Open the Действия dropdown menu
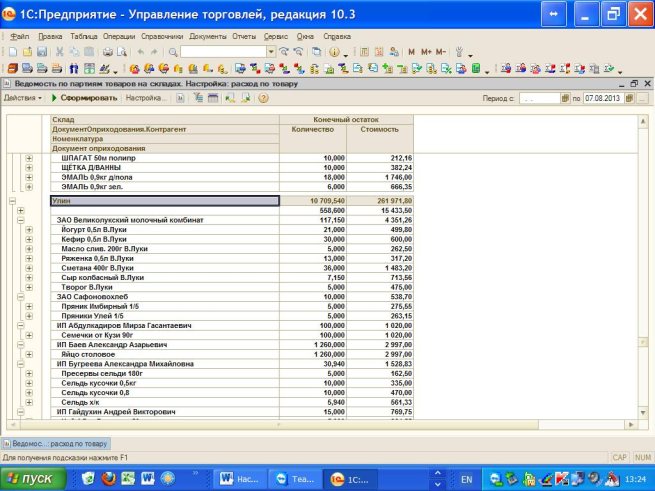The height and width of the screenshot is (491, 655). tap(23, 98)
